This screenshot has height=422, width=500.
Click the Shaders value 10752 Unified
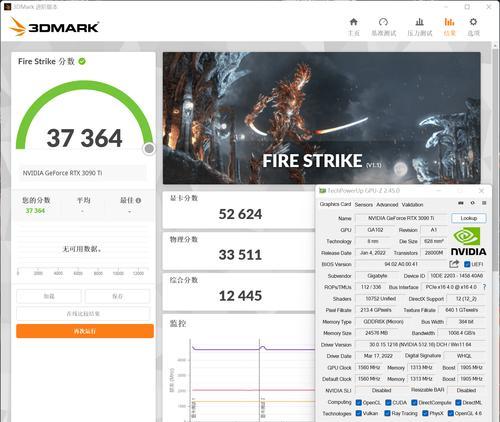380,299
